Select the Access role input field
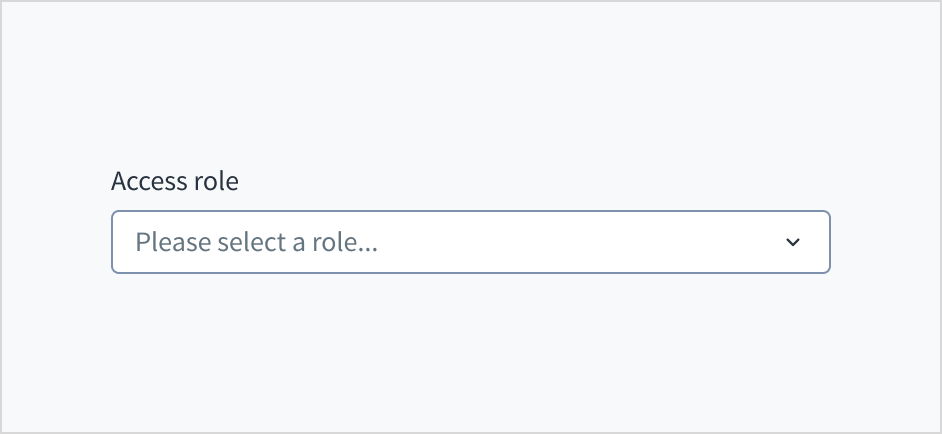 [x=470, y=242]
